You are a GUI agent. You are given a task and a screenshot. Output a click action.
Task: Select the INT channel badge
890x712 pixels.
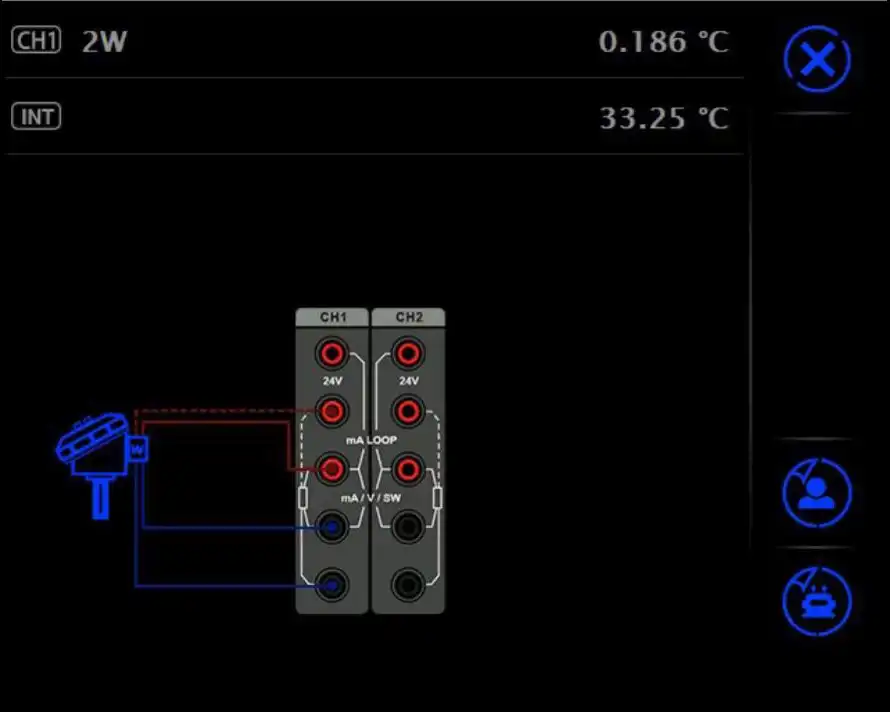[36, 116]
